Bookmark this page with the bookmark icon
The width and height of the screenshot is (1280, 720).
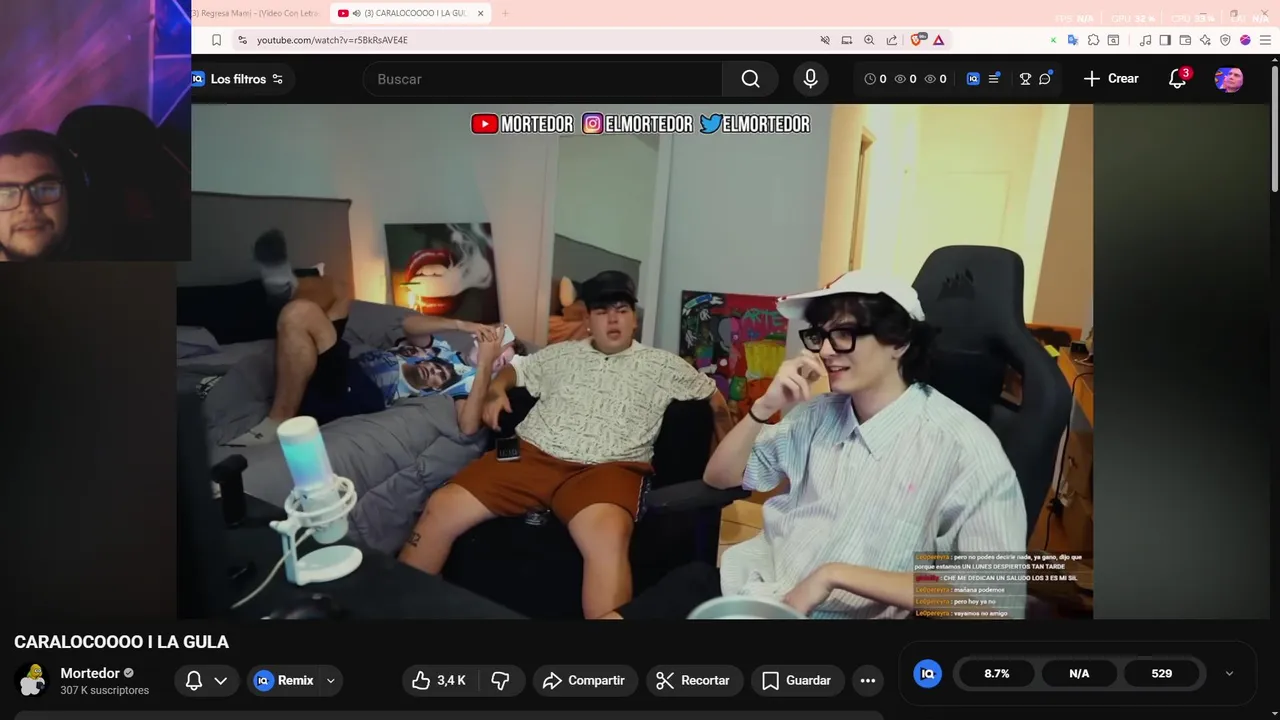pyautogui.click(x=216, y=40)
